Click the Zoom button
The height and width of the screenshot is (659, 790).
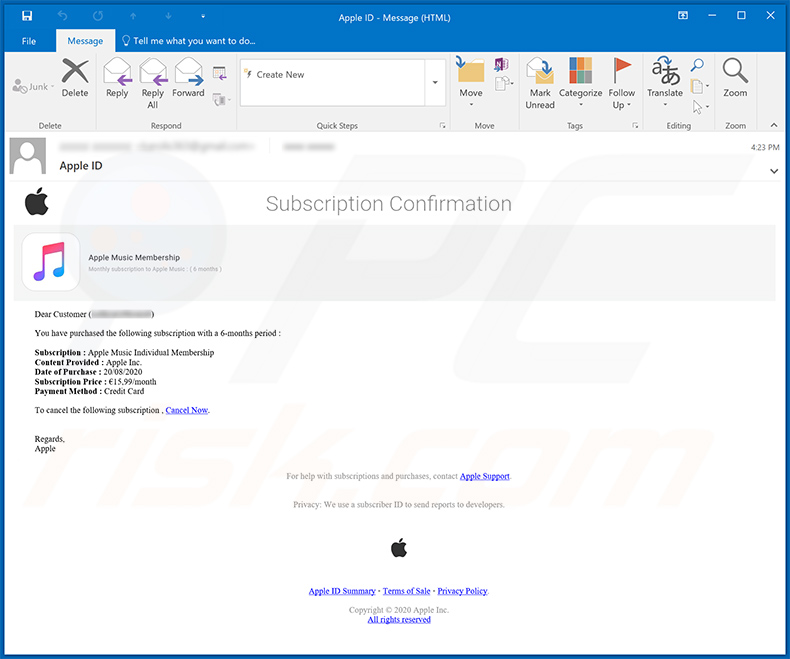pos(735,78)
